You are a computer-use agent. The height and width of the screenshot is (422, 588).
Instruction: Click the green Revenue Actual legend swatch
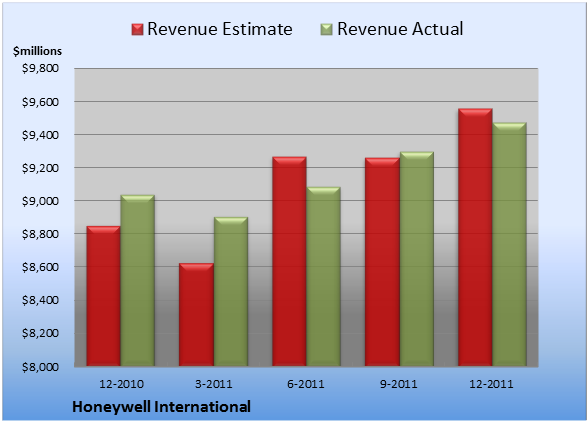click(327, 29)
